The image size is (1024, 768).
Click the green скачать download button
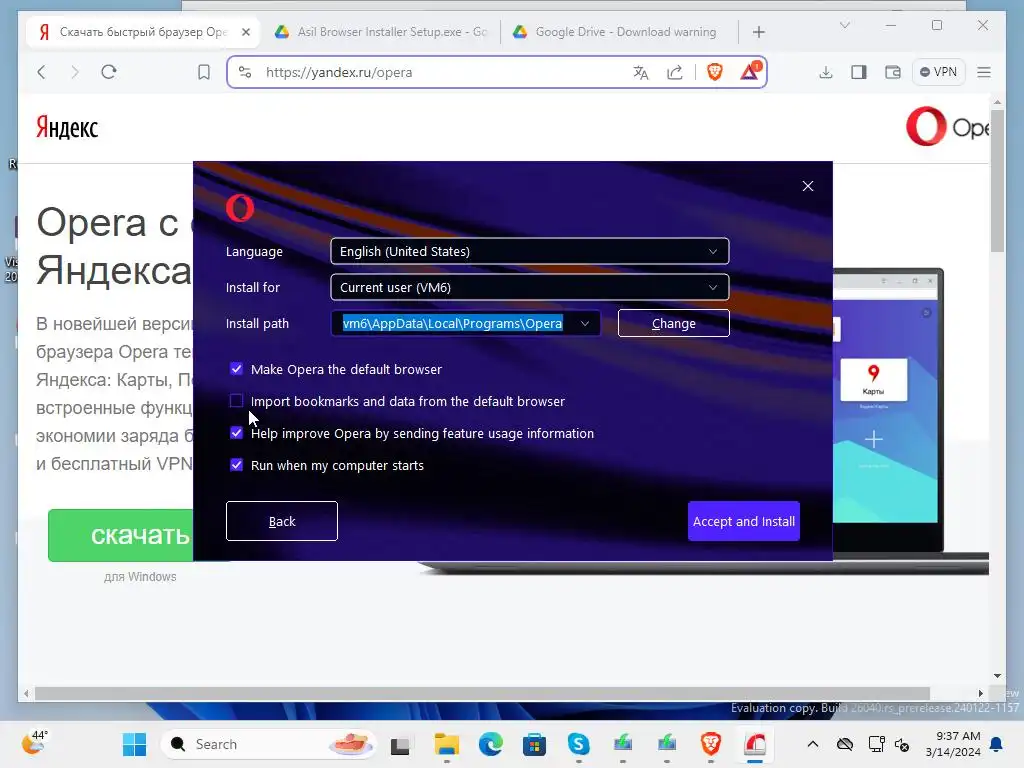[x=121, y=535]
